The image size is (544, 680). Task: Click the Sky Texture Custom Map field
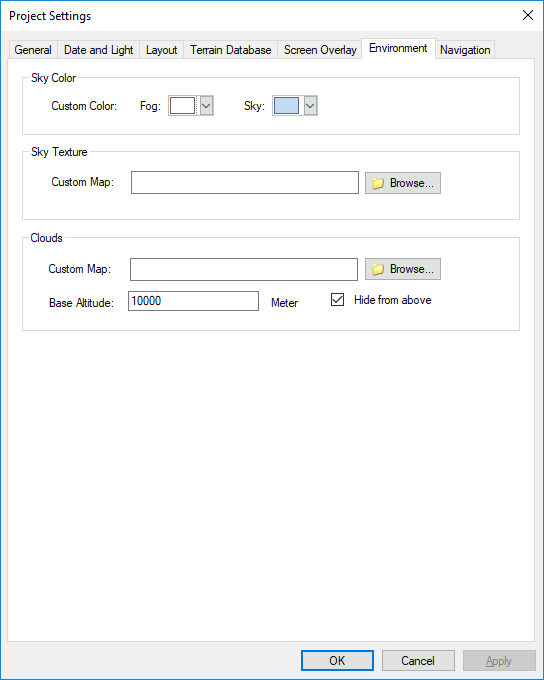[x=245, y=183]
